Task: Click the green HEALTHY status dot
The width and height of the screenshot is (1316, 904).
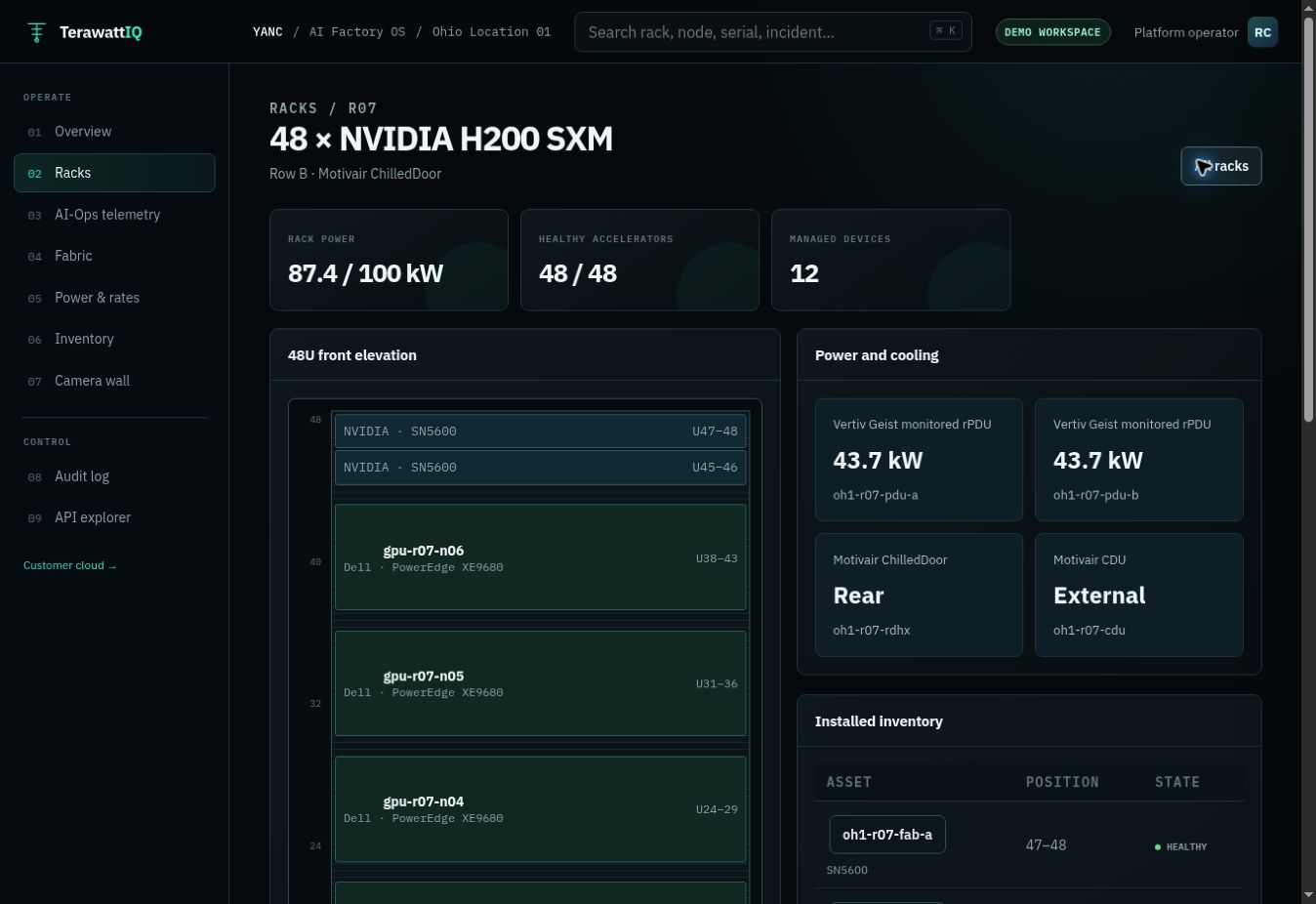Action: [1158, 847]
